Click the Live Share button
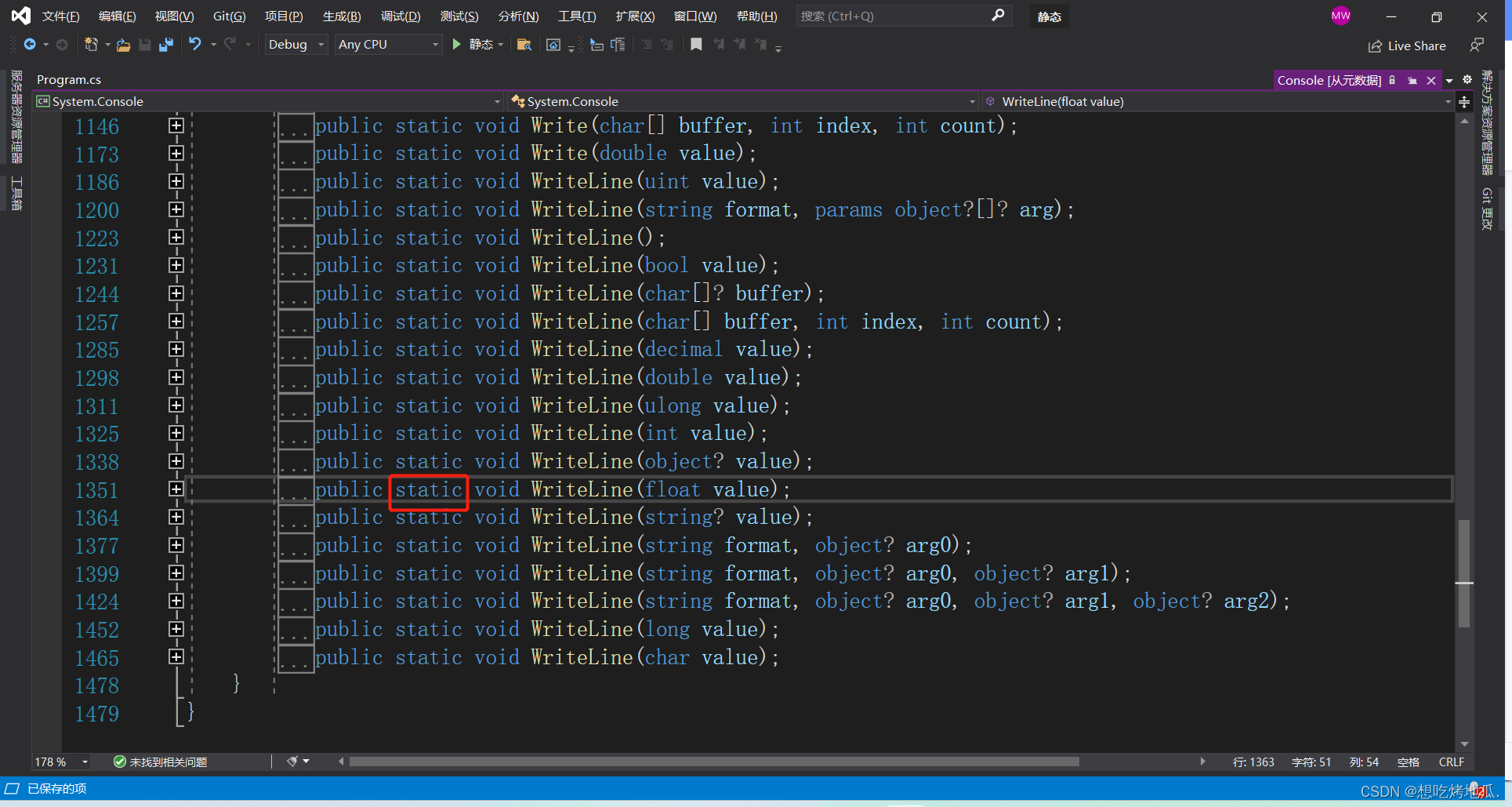The image size is (1512, 807). (1407, 45)
